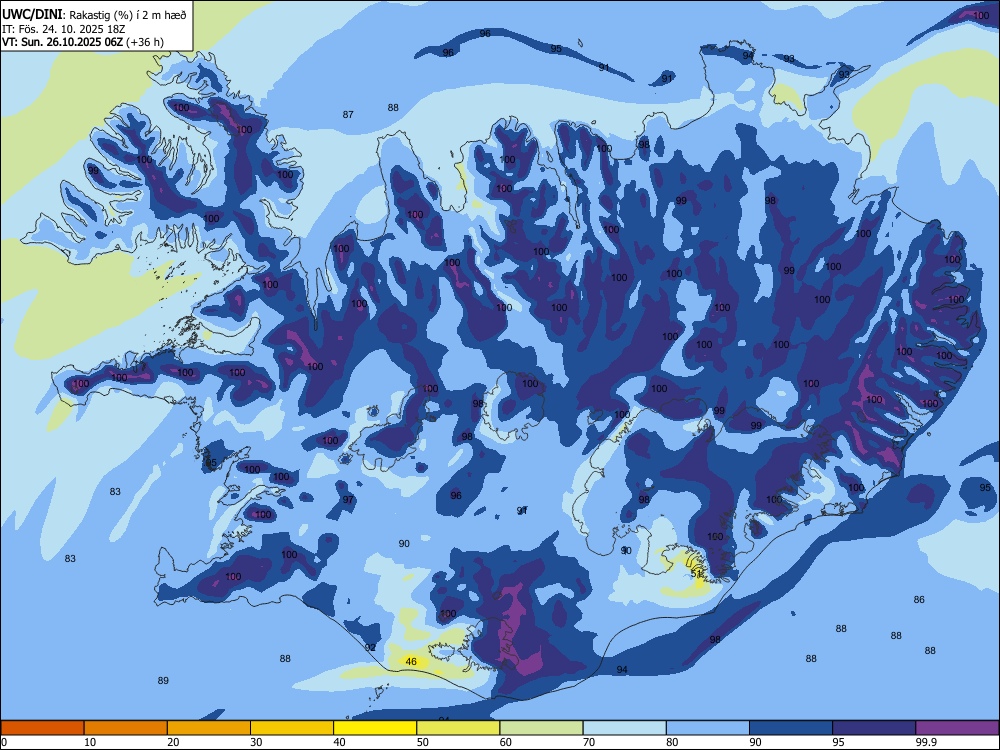The height and width of the screenshot is (750, 1000).
Task: Click the '99.9' legend tick label
Action: tap(926, 742)
